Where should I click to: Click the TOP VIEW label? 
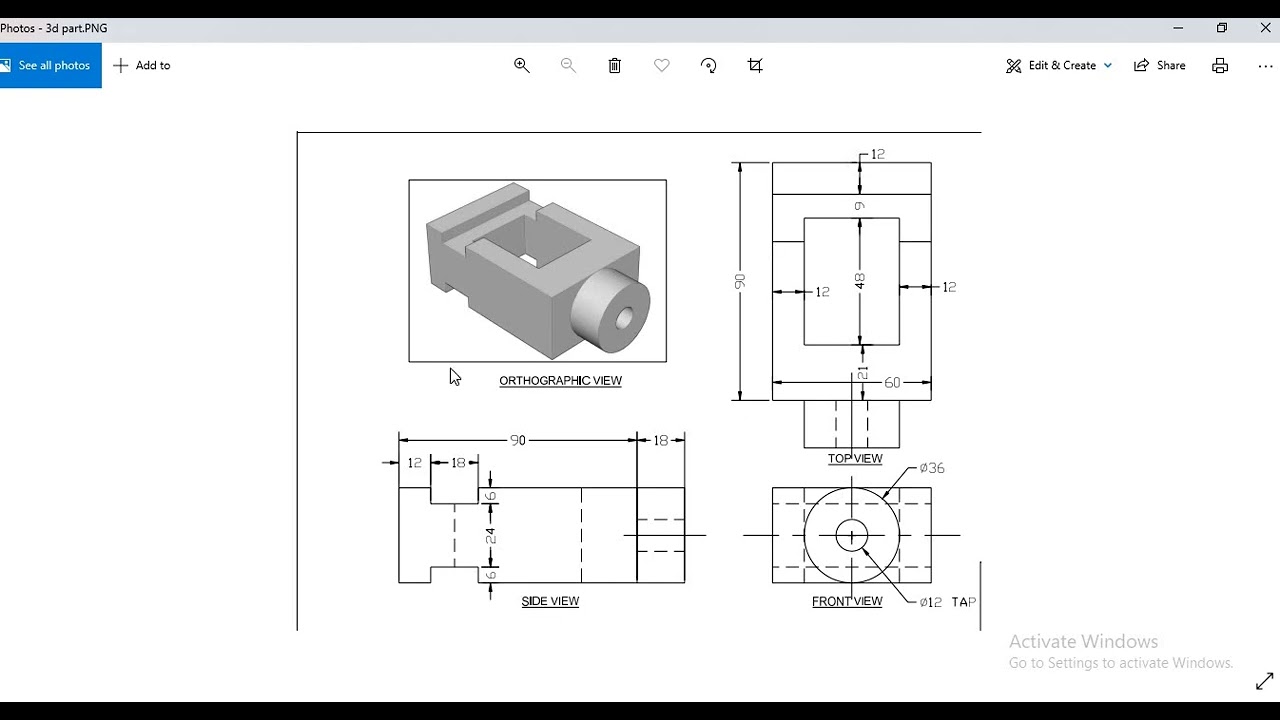pyautogui.click(x=855, y=459)
